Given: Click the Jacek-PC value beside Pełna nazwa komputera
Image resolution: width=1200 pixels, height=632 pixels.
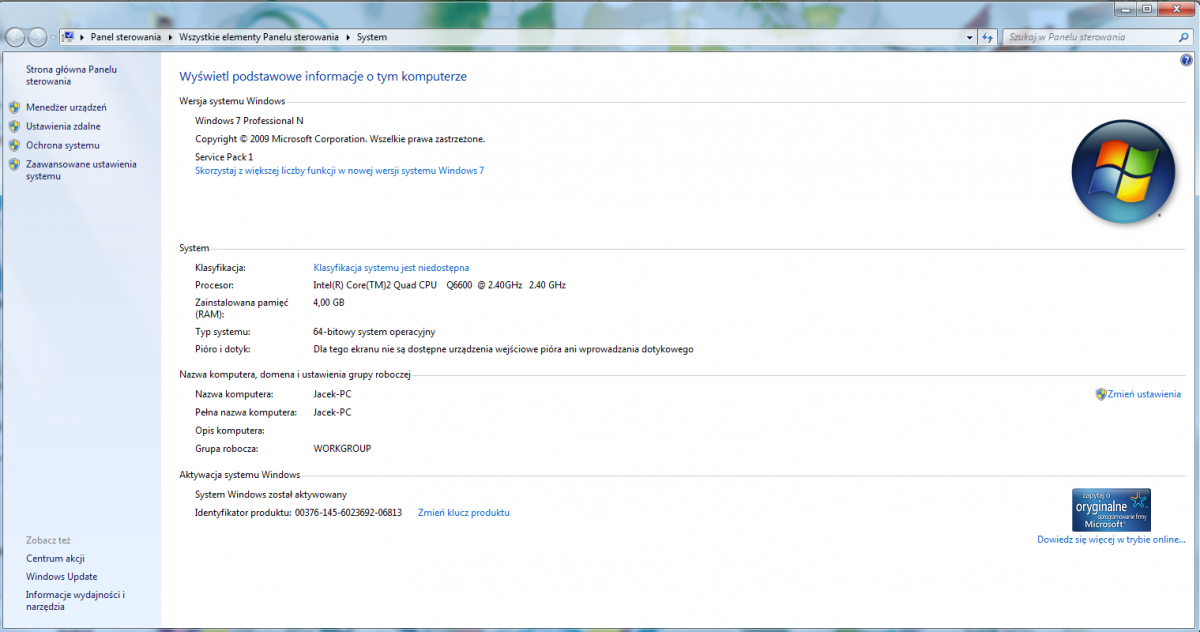Looking at the screenshot, I should (332, 412).
